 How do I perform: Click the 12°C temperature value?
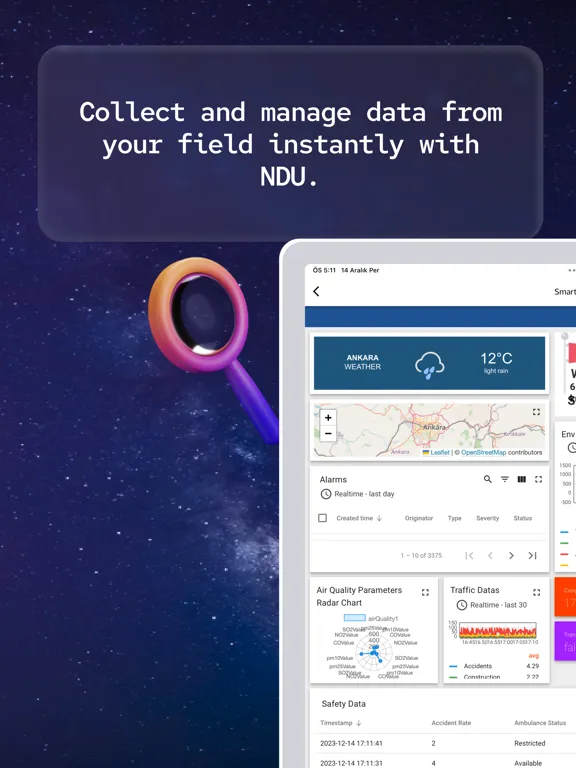pyautogui.click(x=496, y=359)
